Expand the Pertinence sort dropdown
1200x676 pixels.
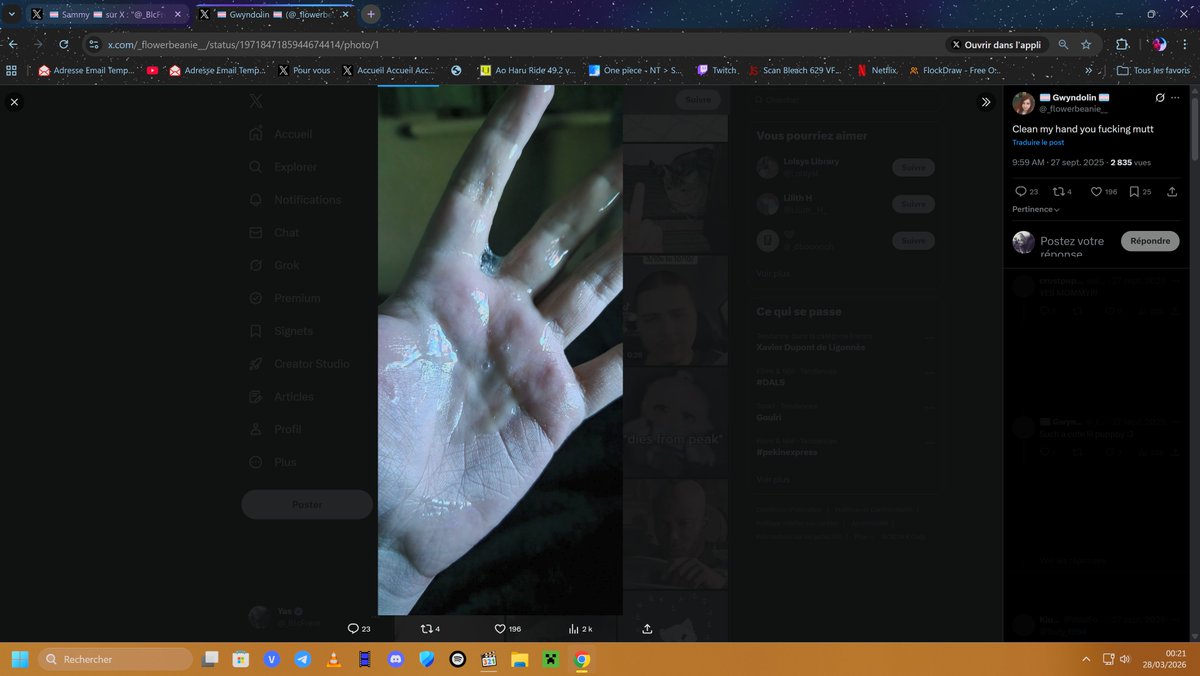(1036, 209)
